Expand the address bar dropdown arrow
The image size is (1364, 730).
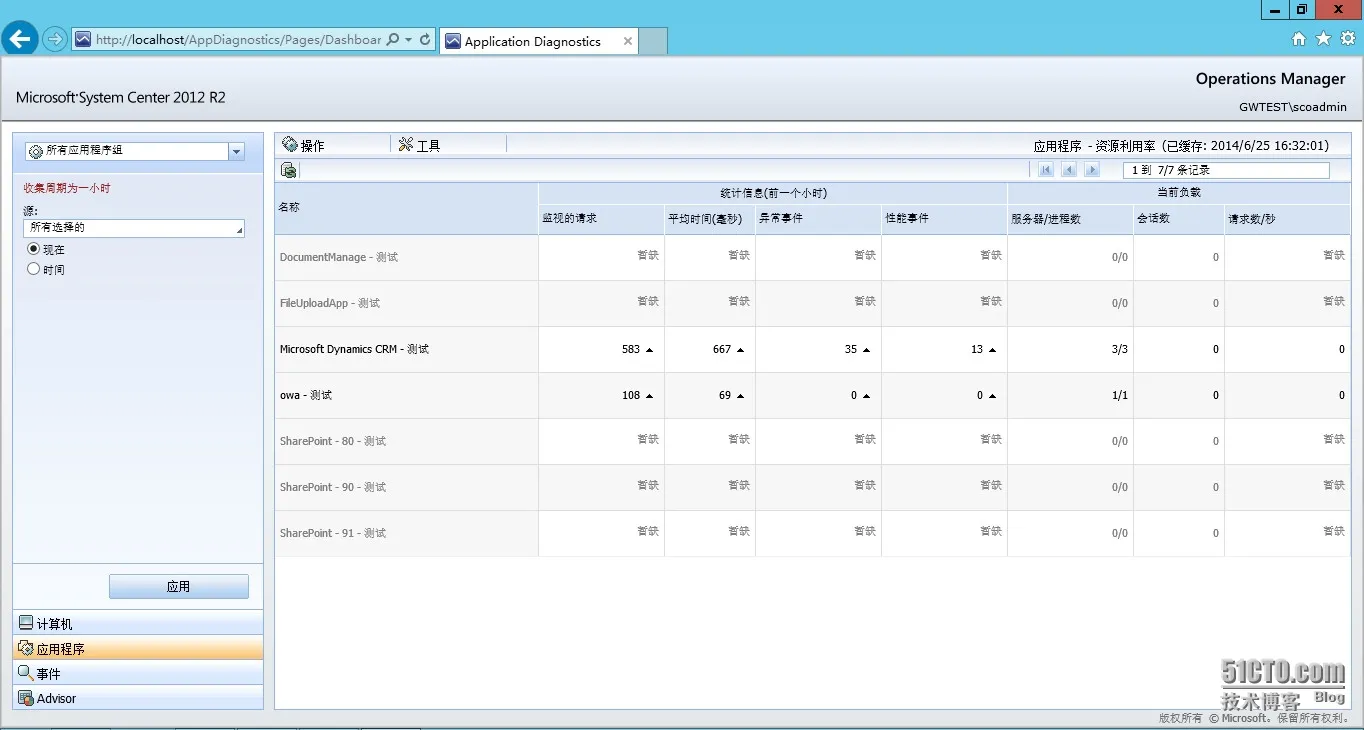click(409, 40)
